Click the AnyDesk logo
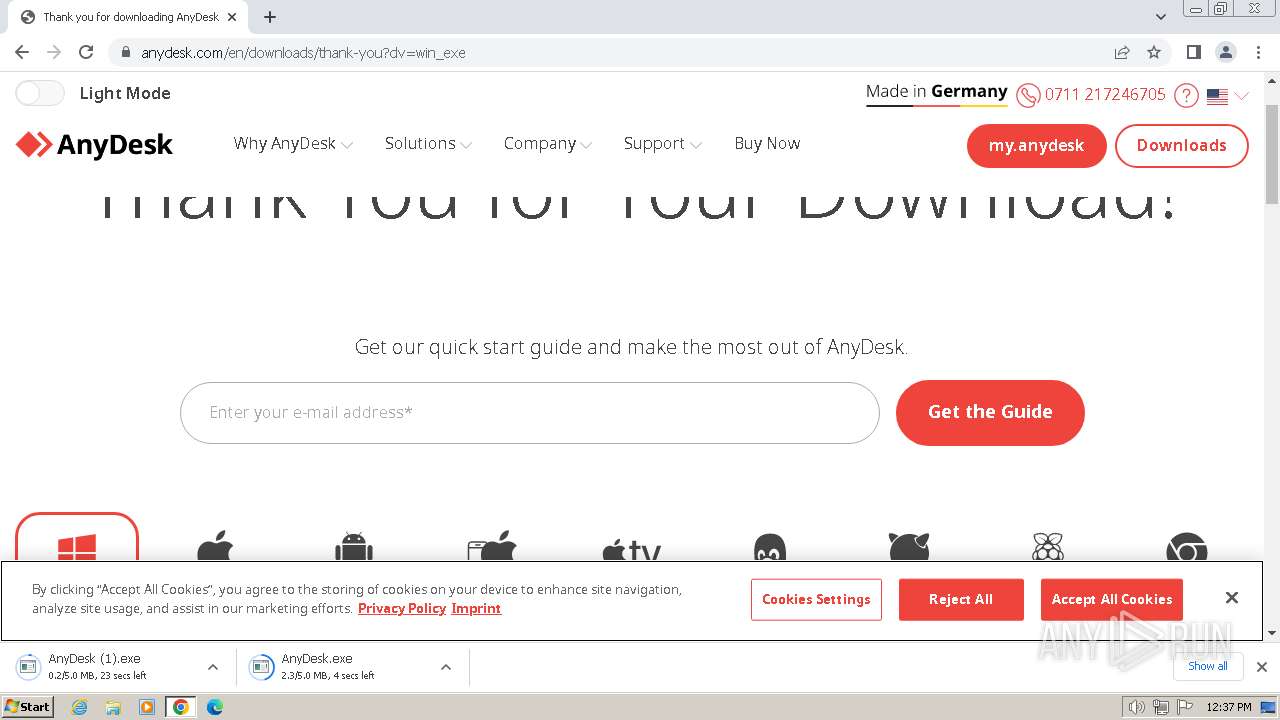 coord(94,145)
